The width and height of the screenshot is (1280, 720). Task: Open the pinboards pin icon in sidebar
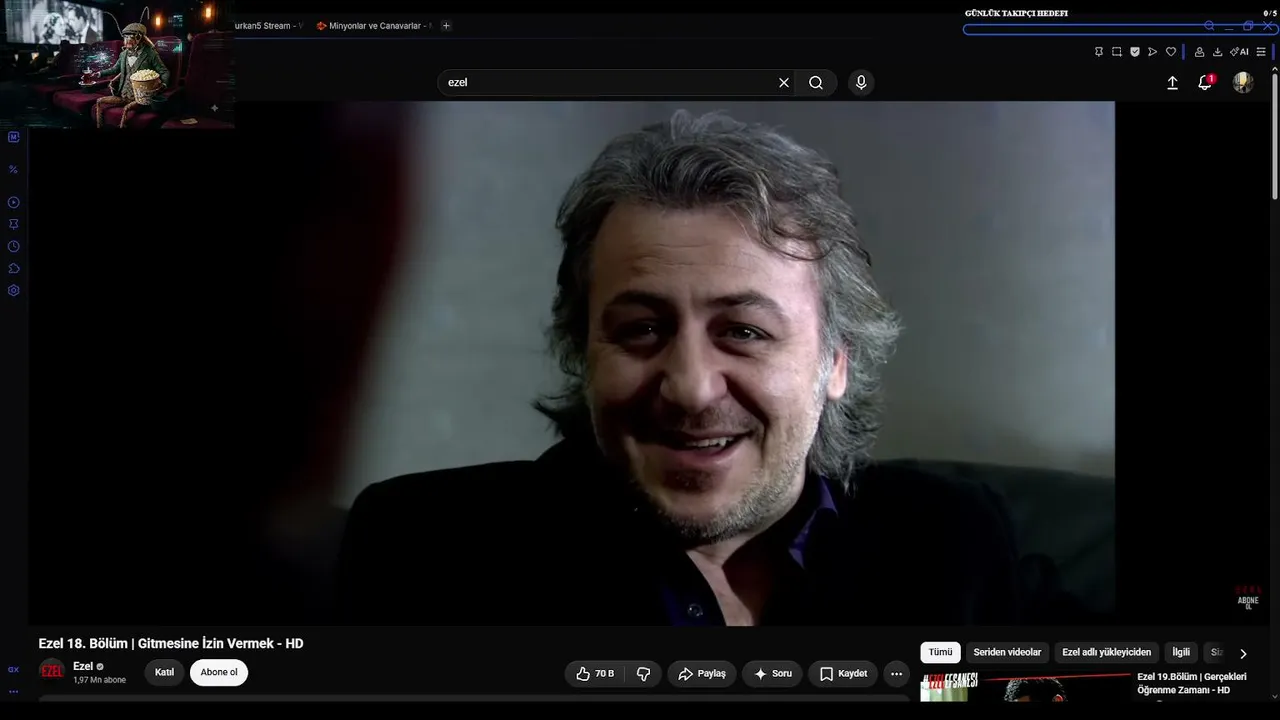click(x=14, y=224)
